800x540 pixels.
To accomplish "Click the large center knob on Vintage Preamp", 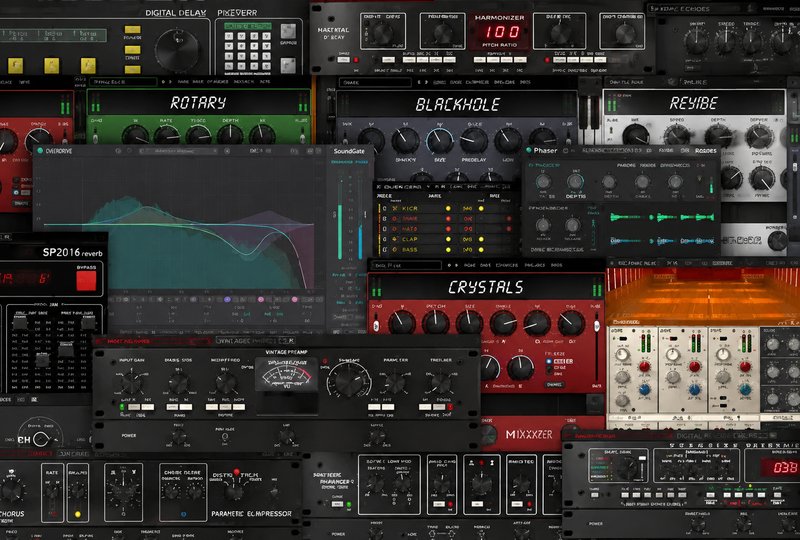I will (x=349, y=380).
